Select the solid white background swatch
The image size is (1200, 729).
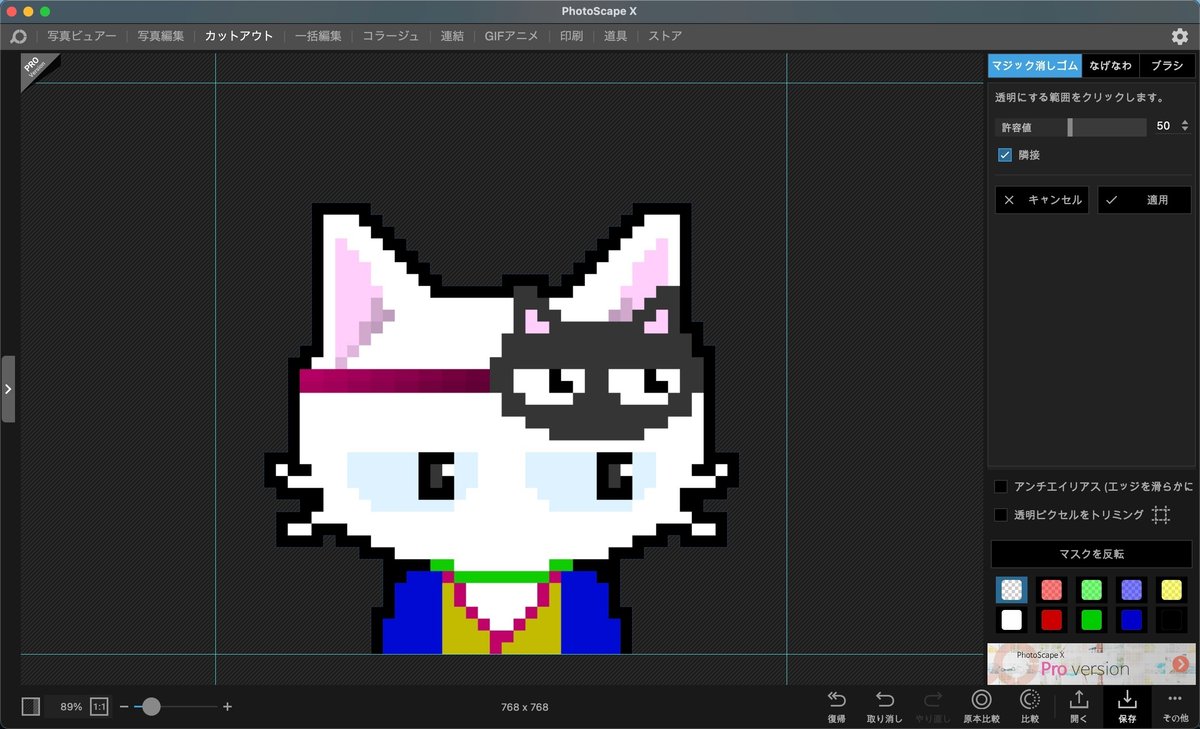pos(1011,620)
